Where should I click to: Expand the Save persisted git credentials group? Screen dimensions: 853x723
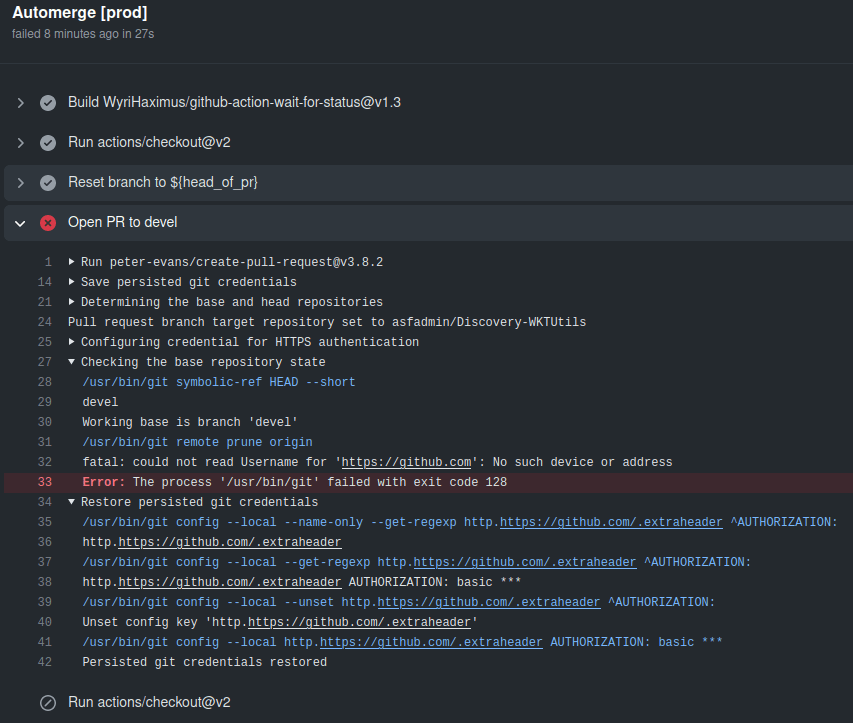(x=70, y=282)
